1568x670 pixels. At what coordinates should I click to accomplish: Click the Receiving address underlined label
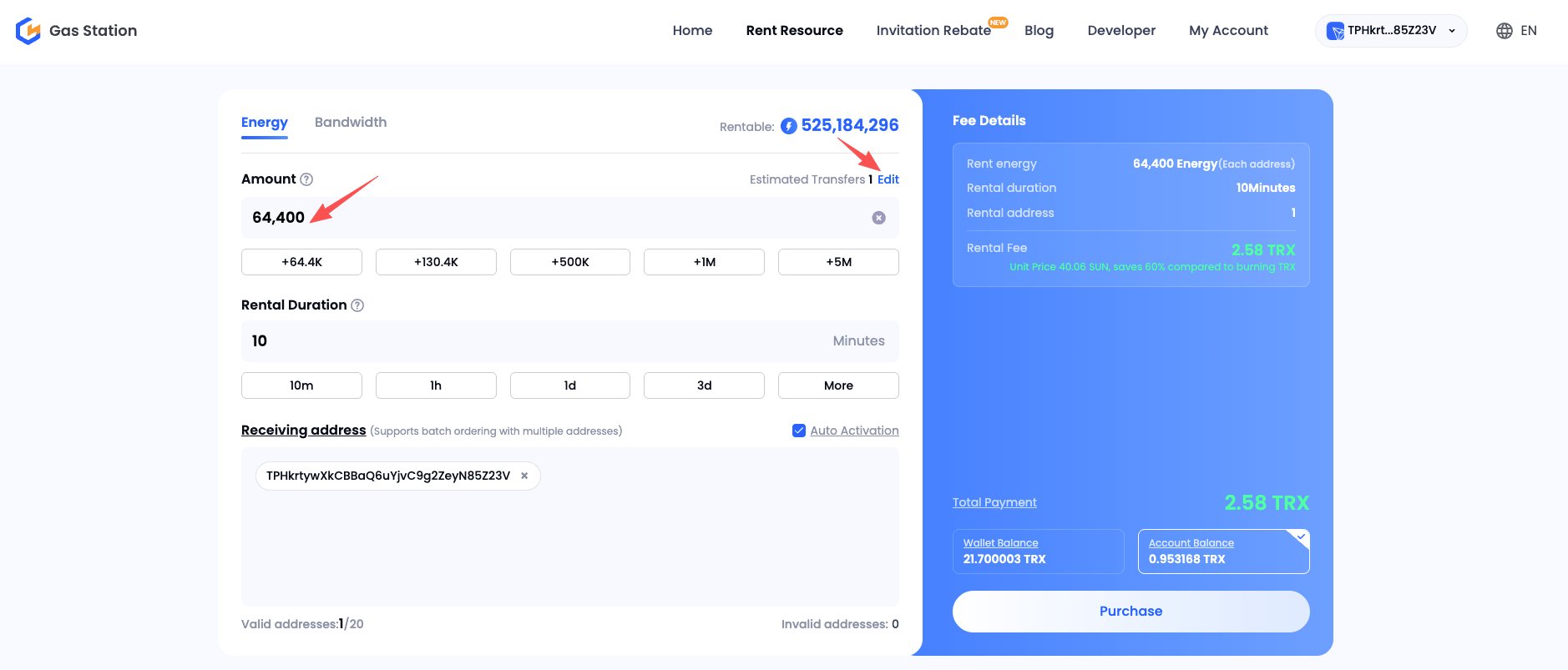(x=303, y=431)
